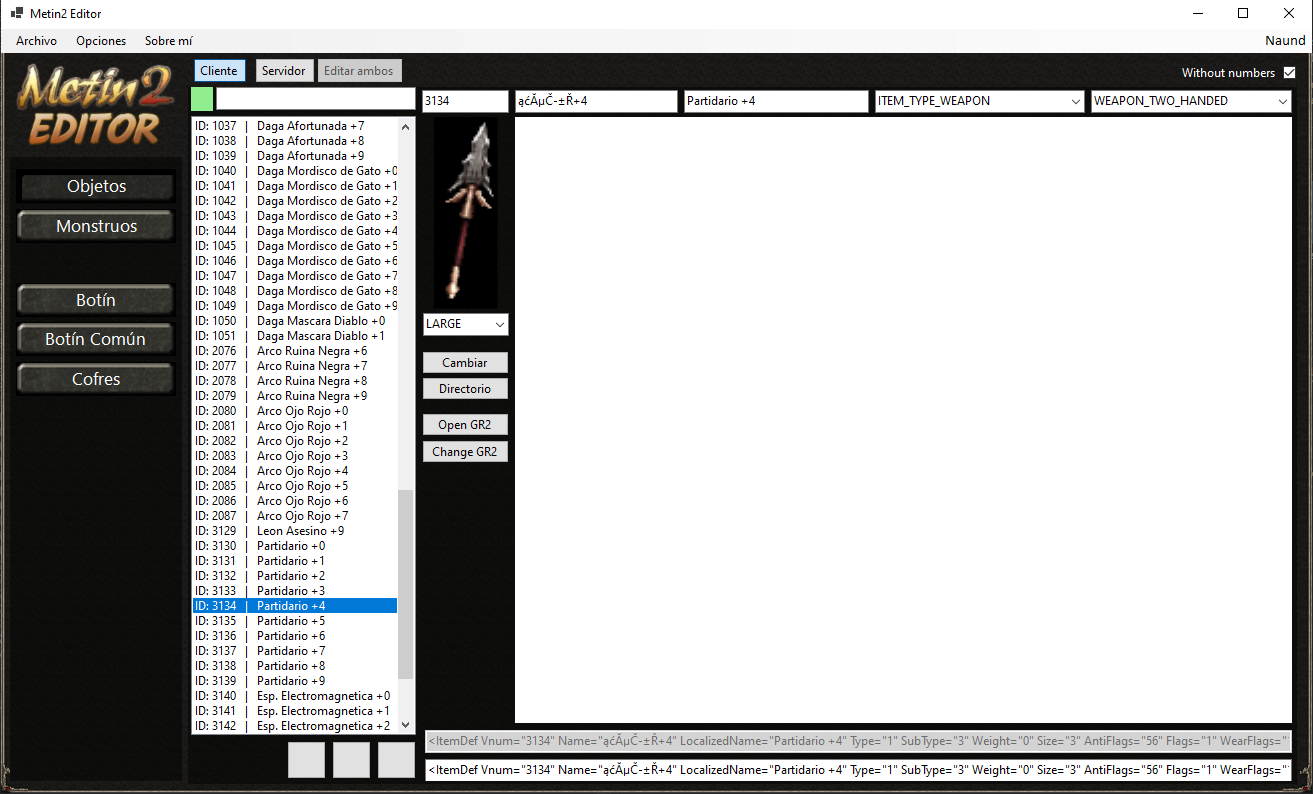The width and height of the screenshot is (1313, 794).
Task: Click the Directorio button
Action: click(x=465, y=388)
